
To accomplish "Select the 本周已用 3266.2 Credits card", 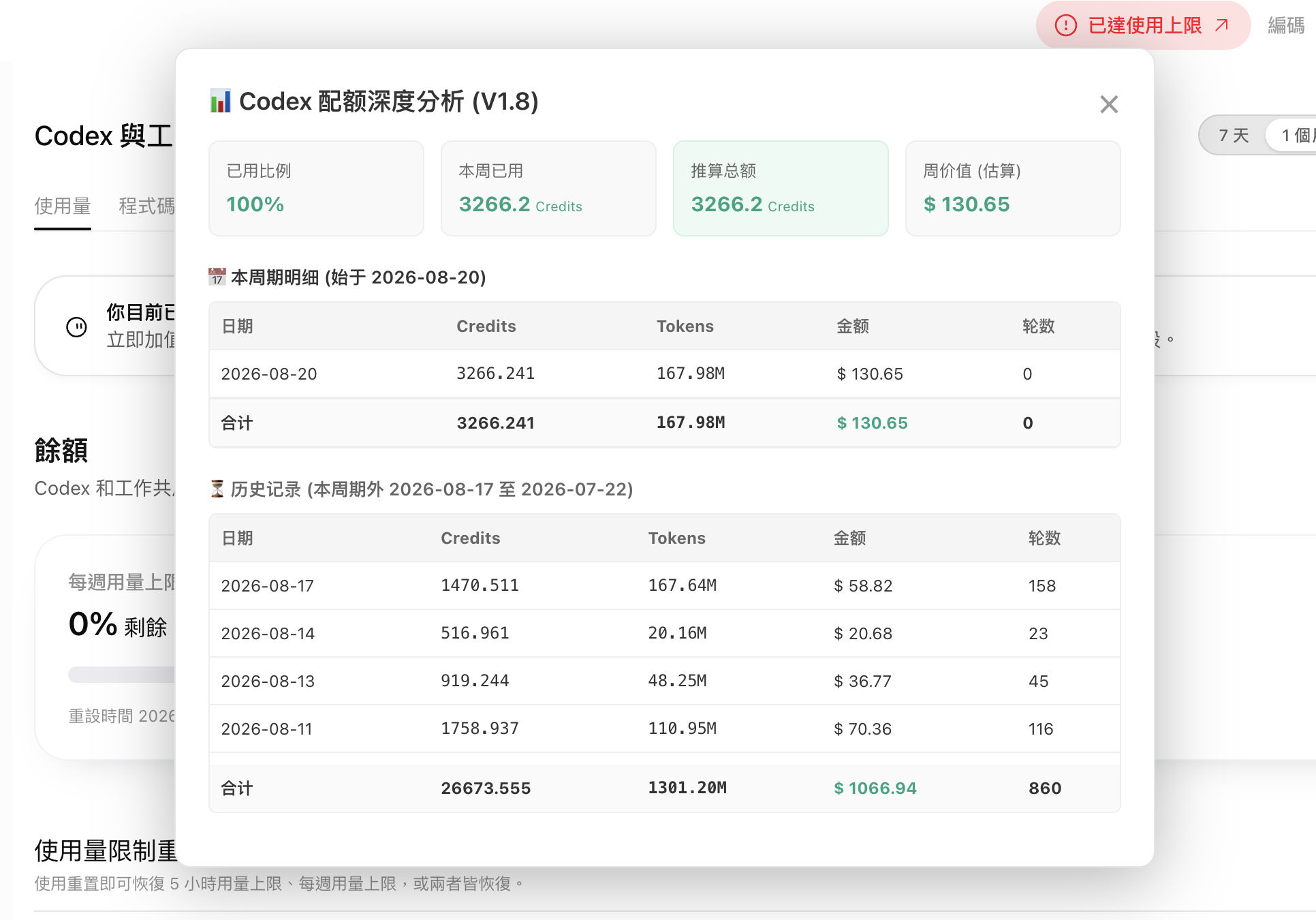I will [x=548, y=188].
